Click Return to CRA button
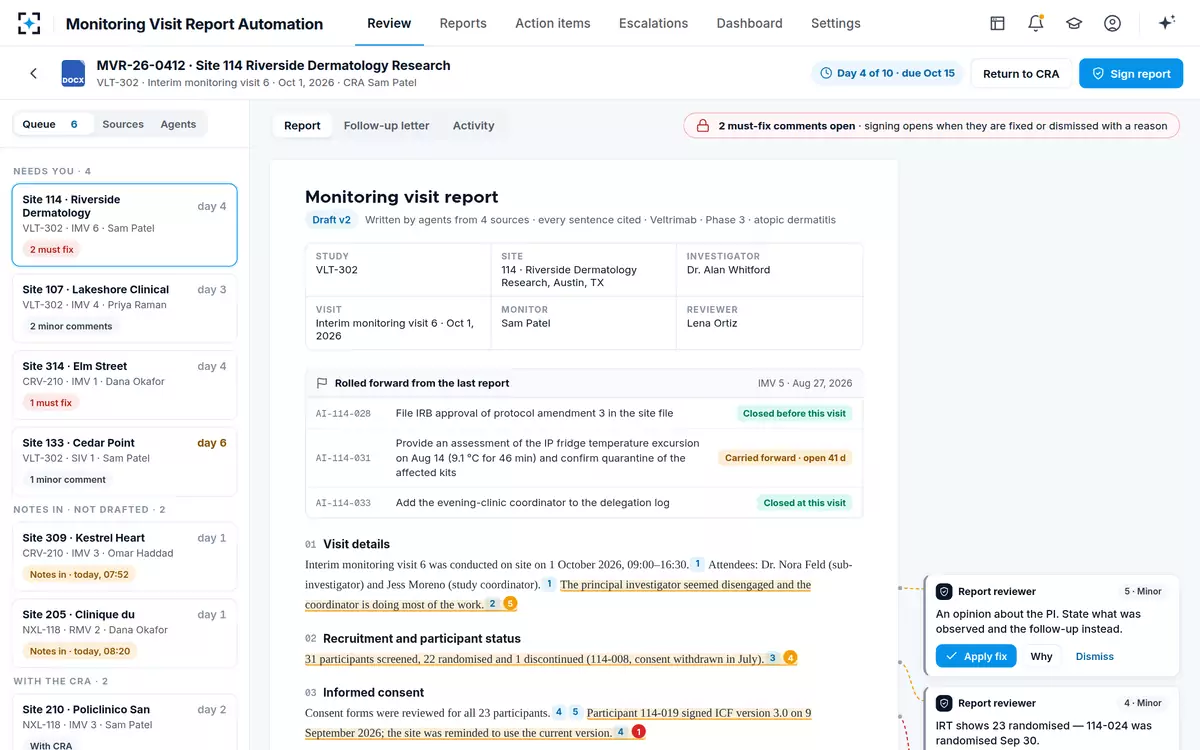Image resolution: width=1200 pixels, height=750 pixels. 1021,73
